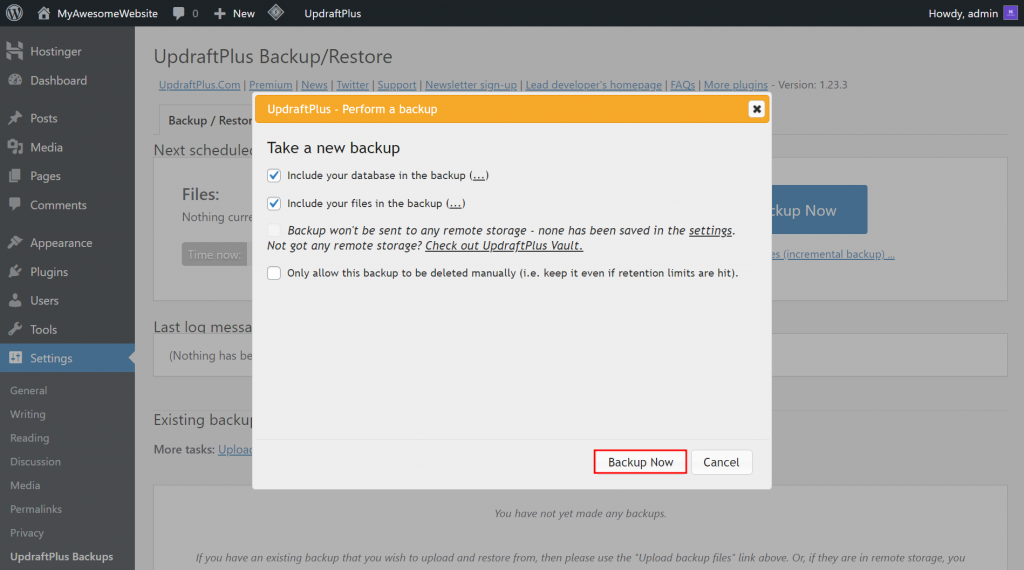Image resolution: width=1024 pixels, height=570 pixels.
Task: Click the Plugins plug icon
Action: (x=15, y=272)
